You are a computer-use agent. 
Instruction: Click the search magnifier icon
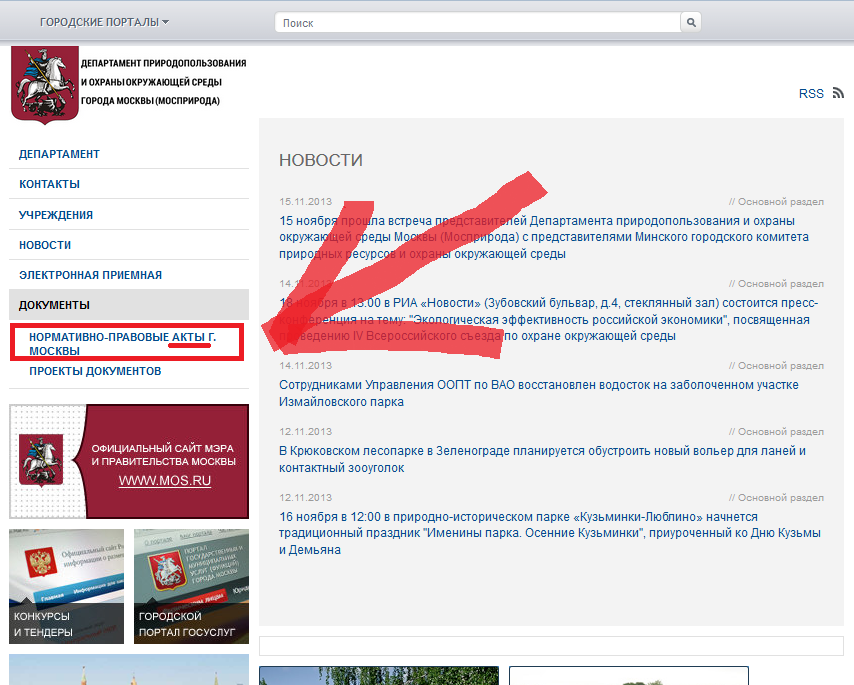pos(691,22)
